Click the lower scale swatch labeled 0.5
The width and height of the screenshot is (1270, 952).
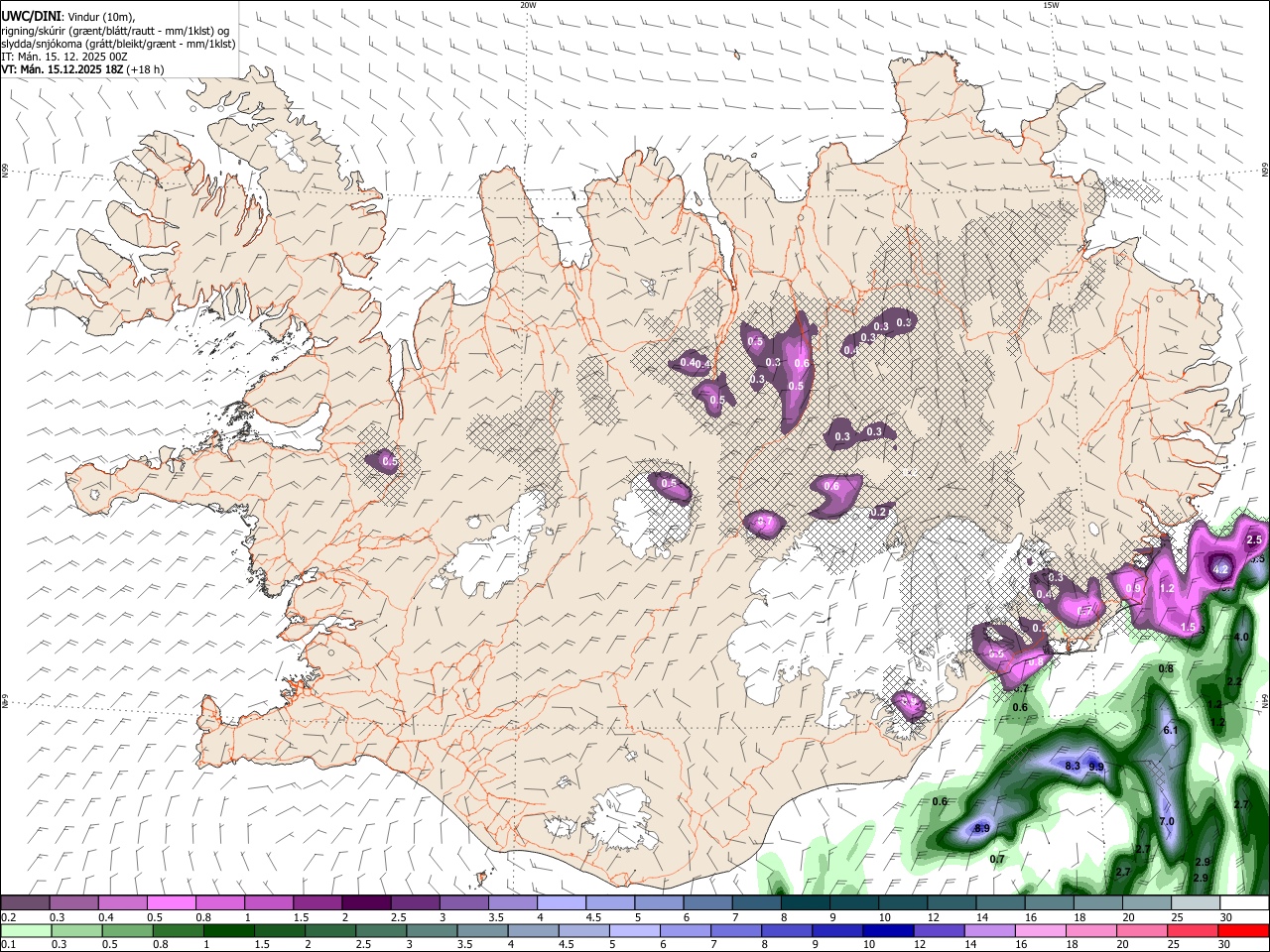pos(128,930)
